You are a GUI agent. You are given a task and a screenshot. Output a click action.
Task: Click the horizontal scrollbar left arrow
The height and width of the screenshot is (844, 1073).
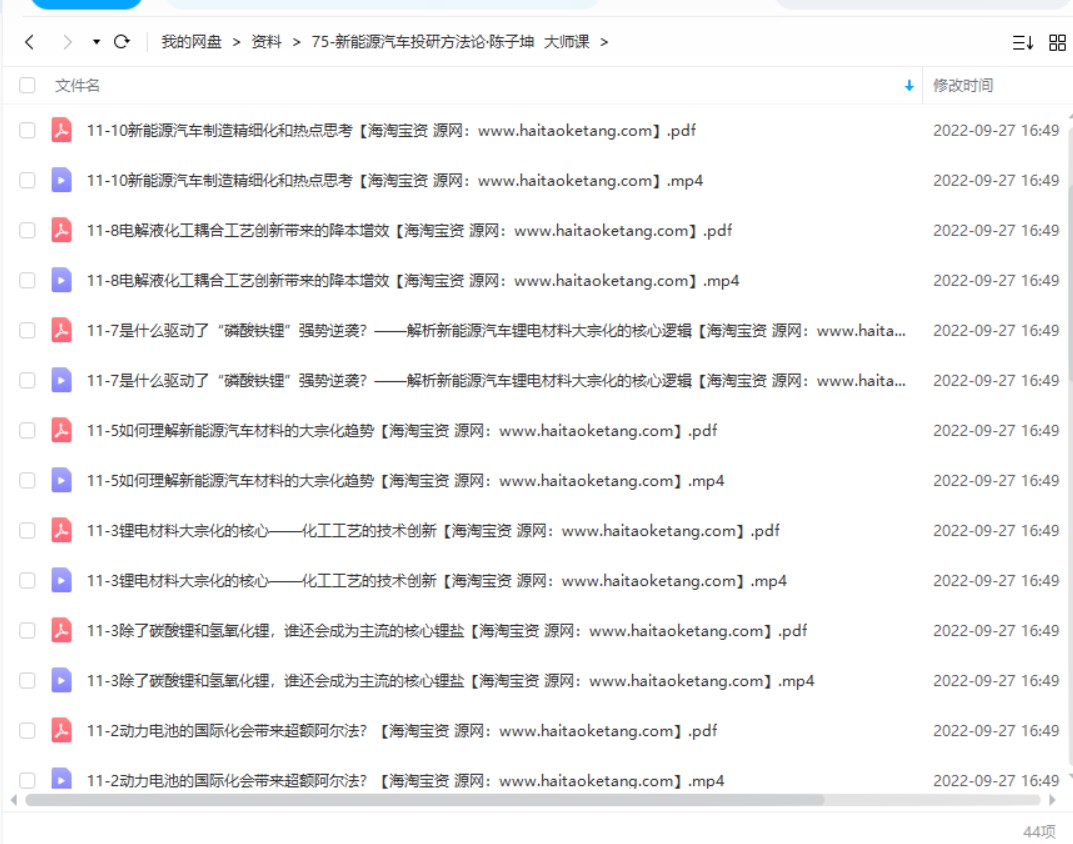(14, 800)
